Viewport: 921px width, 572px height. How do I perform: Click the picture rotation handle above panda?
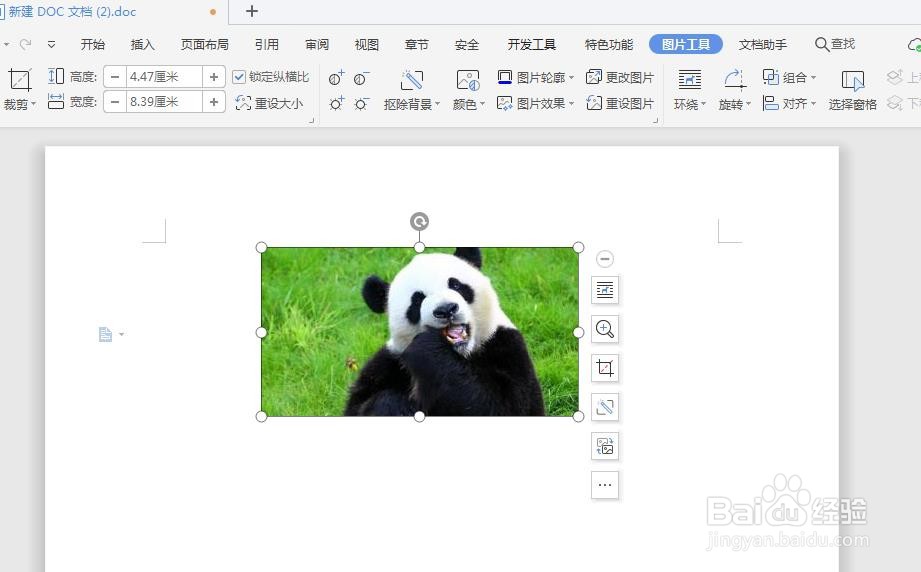click(x=419, y=221)
